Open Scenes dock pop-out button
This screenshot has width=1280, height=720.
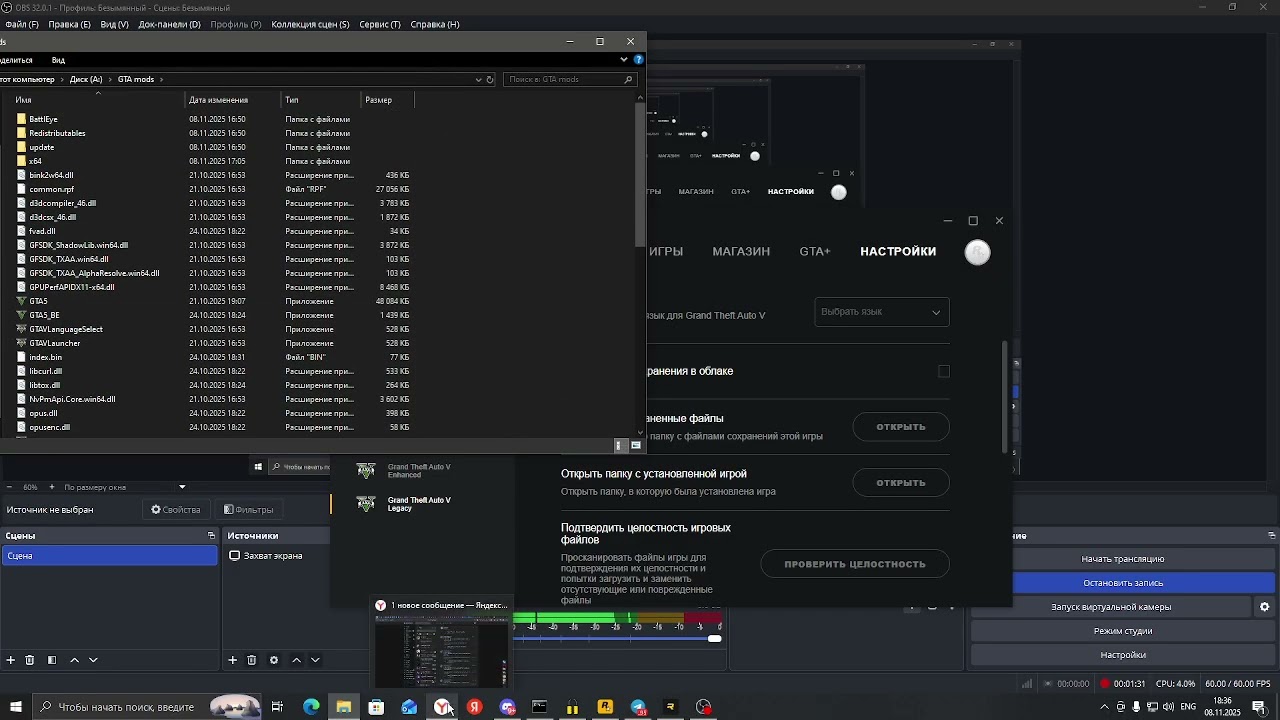click(x=211, y=536)
